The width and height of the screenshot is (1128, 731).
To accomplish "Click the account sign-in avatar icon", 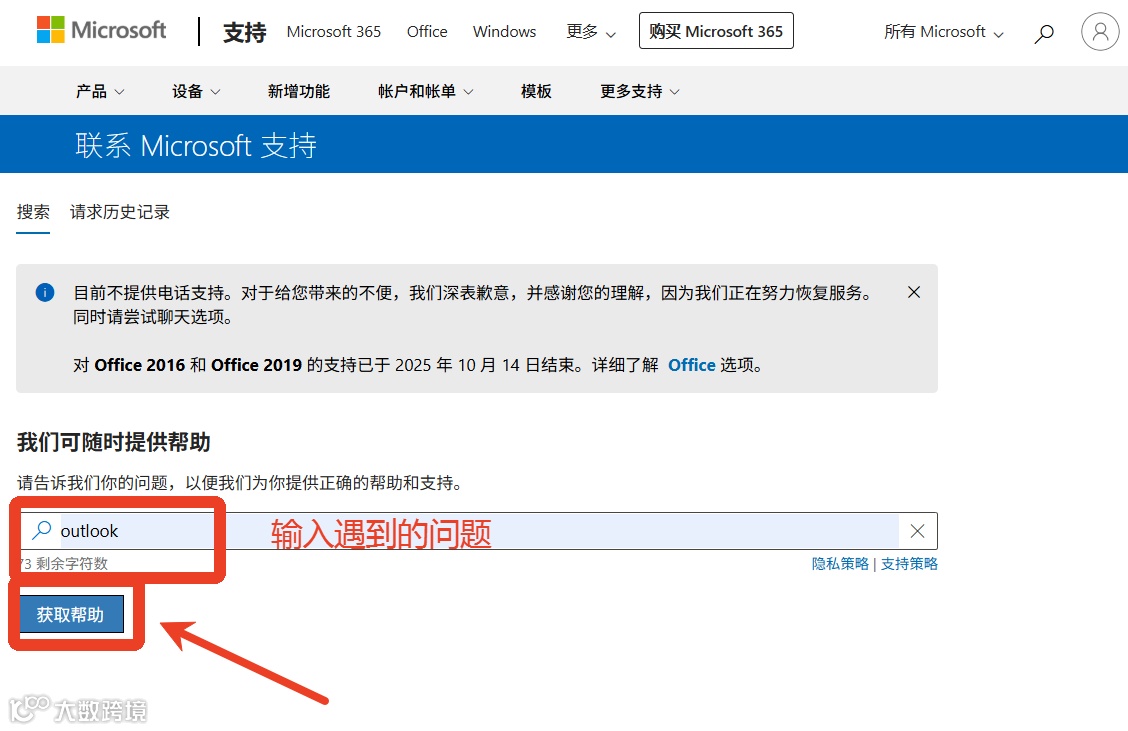I will coord(1100,32).
